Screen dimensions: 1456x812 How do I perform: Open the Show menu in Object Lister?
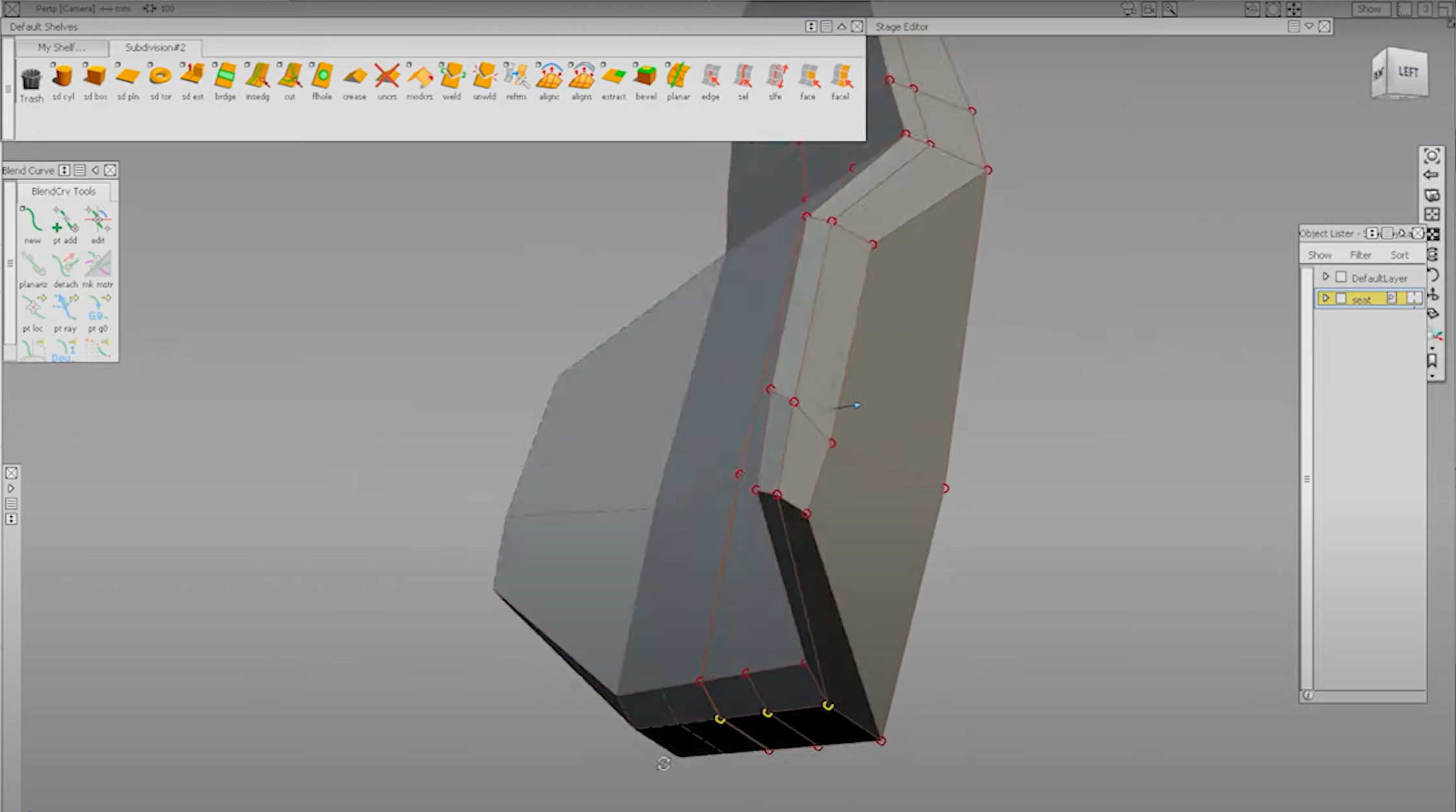1320,254
